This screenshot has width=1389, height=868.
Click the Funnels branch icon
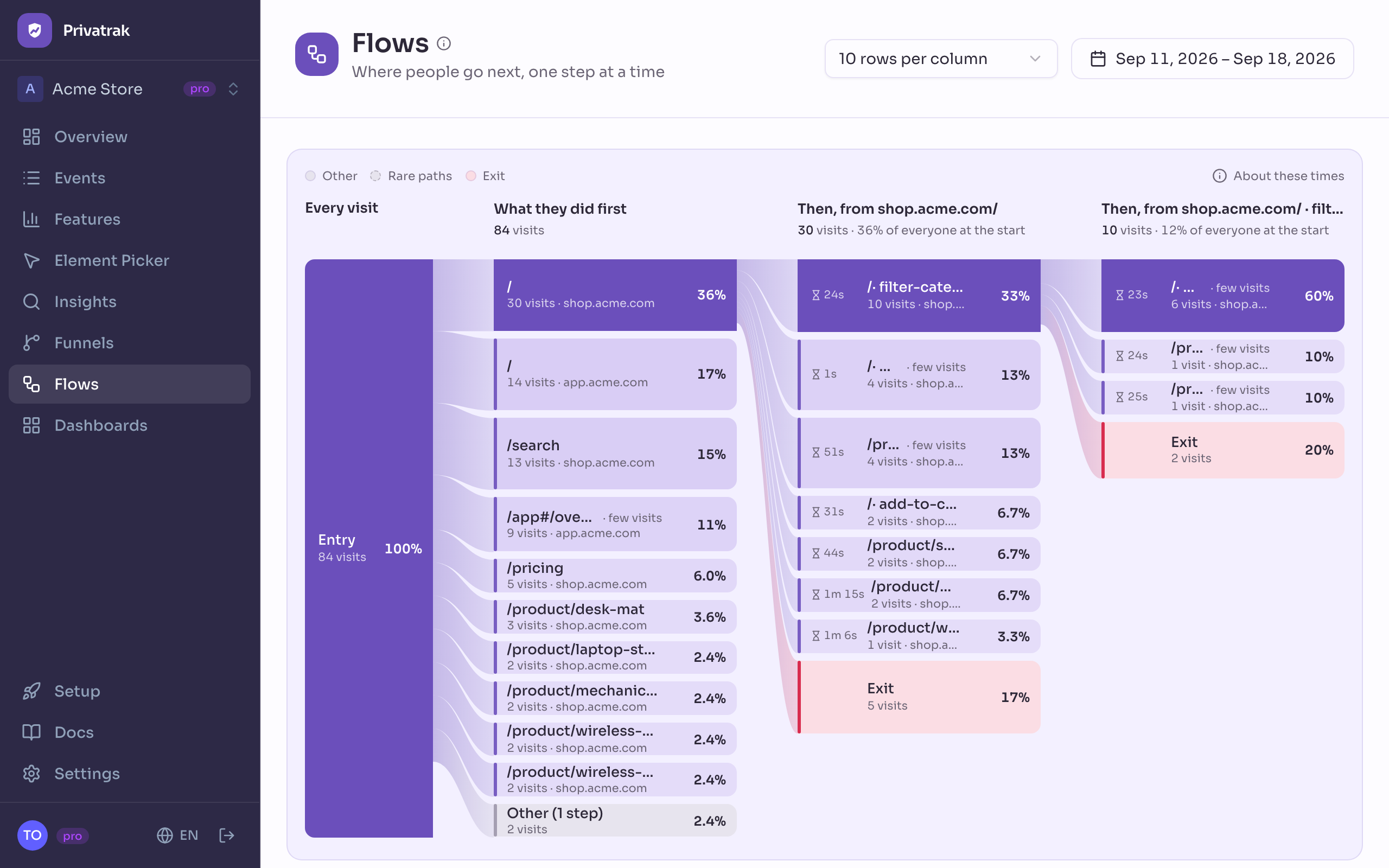31,343
